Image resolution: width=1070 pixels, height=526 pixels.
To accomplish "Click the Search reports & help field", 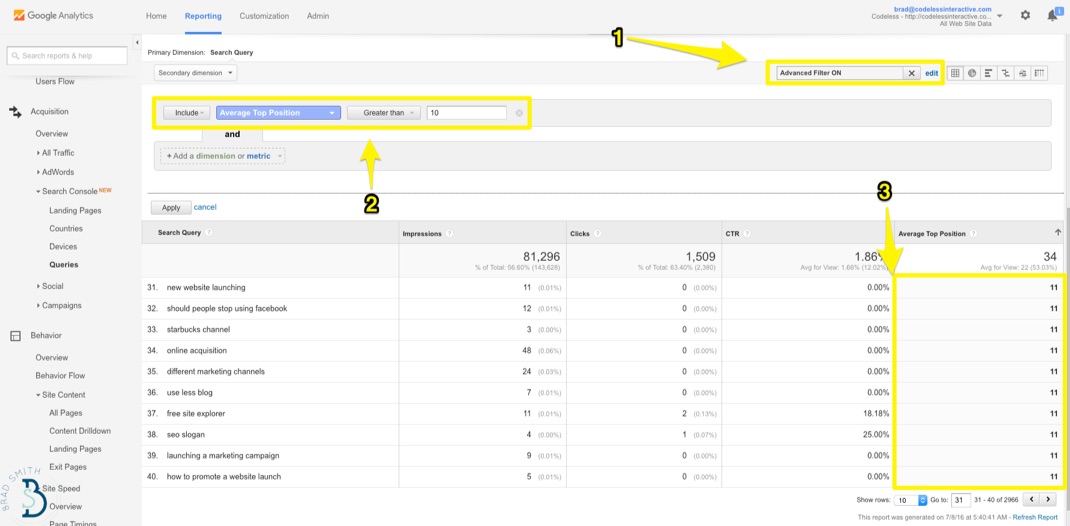I will pyautogui.click(x=67, y=56).
